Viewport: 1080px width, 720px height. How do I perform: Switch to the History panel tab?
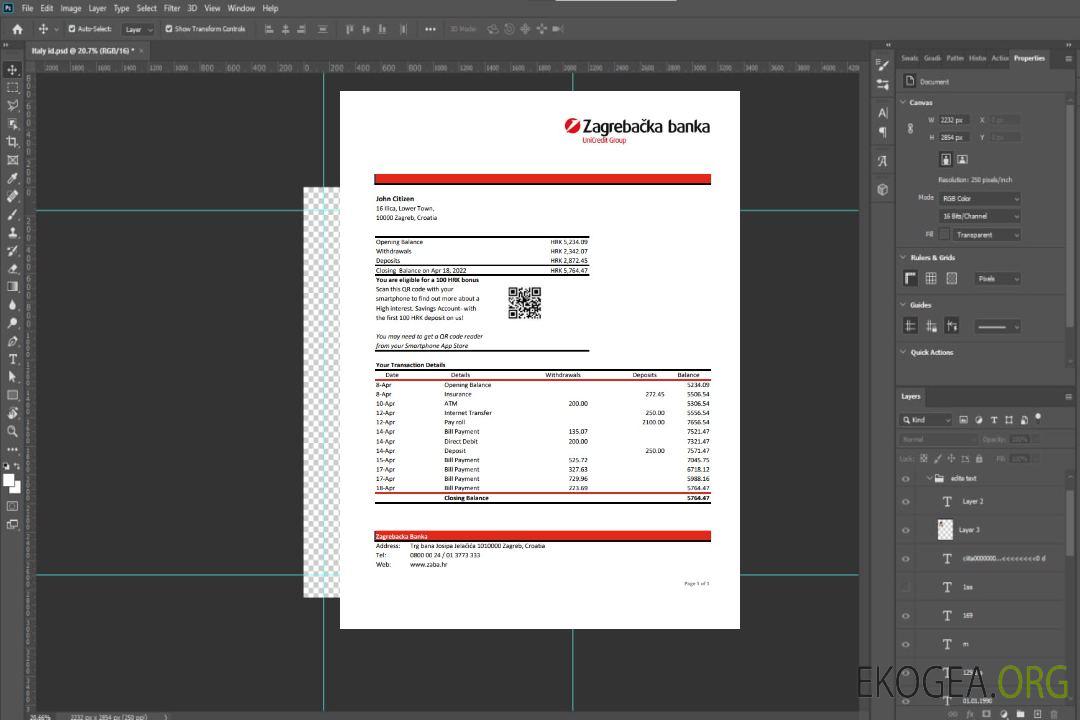(x=977, y=59)
